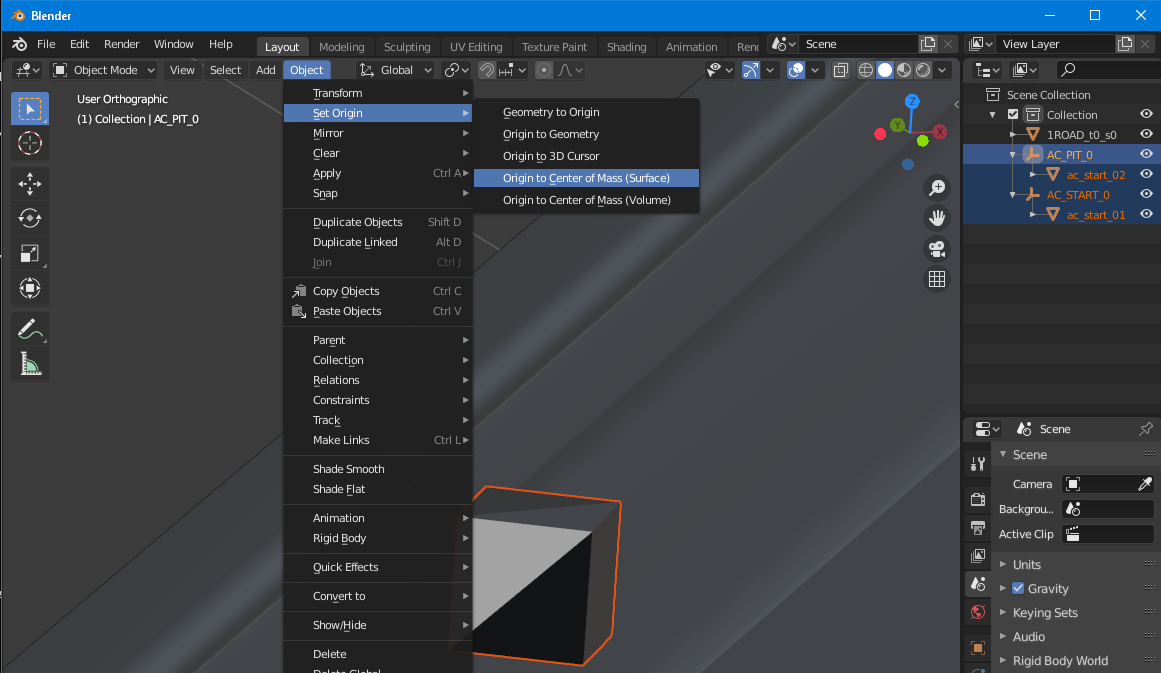Select the Rotate tool
1161x673 pixels.
tap(30, 218)
